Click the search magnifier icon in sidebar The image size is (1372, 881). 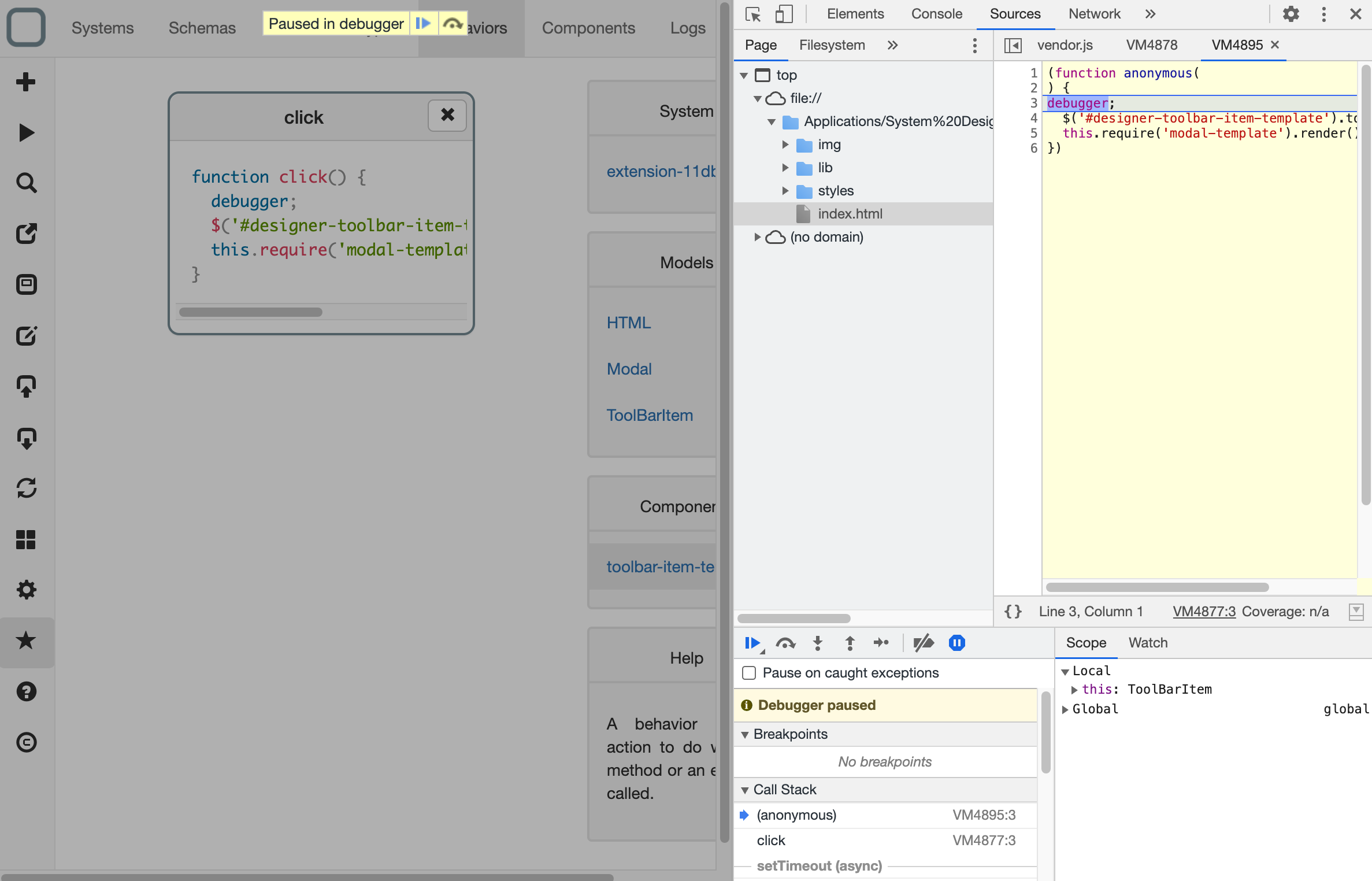tap(27, 182)
